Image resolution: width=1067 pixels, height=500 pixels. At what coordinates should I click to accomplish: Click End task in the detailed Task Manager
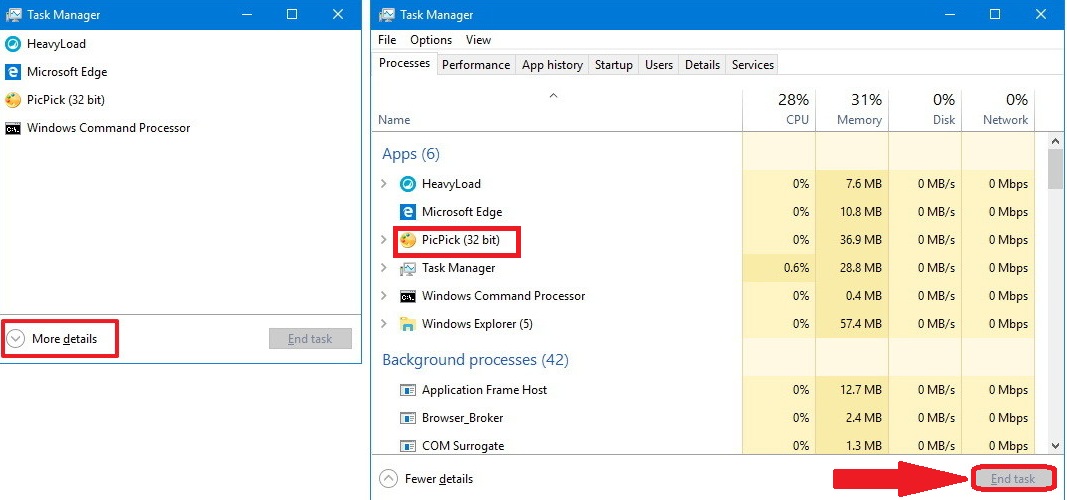pyautogui.click(x=1012, y=479)
